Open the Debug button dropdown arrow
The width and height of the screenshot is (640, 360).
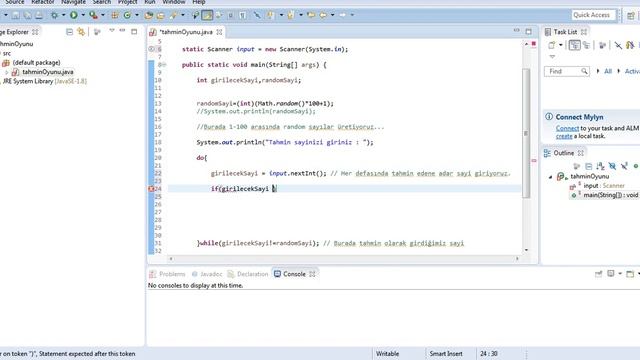(x=63, y=15)
